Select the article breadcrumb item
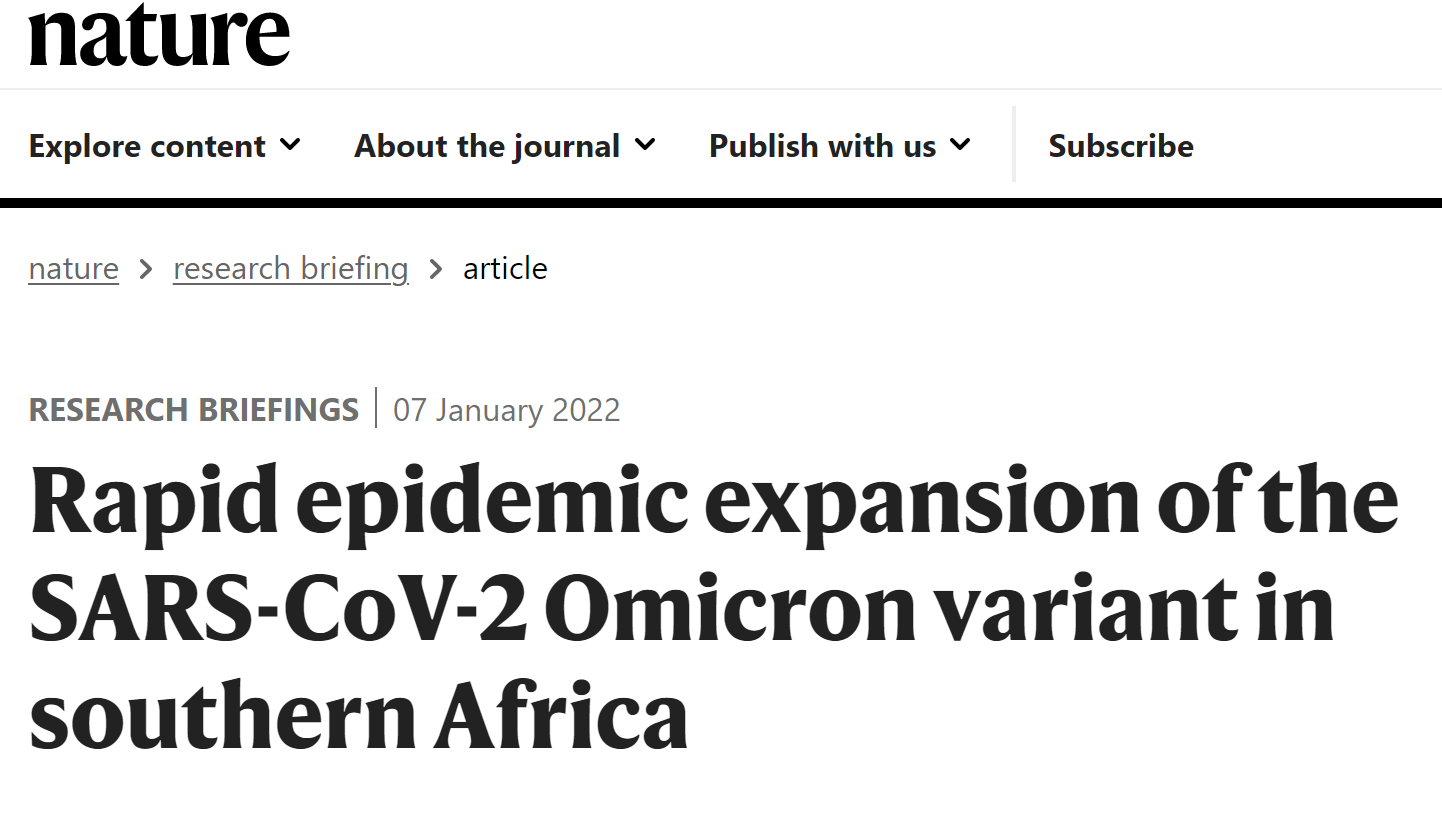This screenshot has height=828, width=1442. click(505, 268)
